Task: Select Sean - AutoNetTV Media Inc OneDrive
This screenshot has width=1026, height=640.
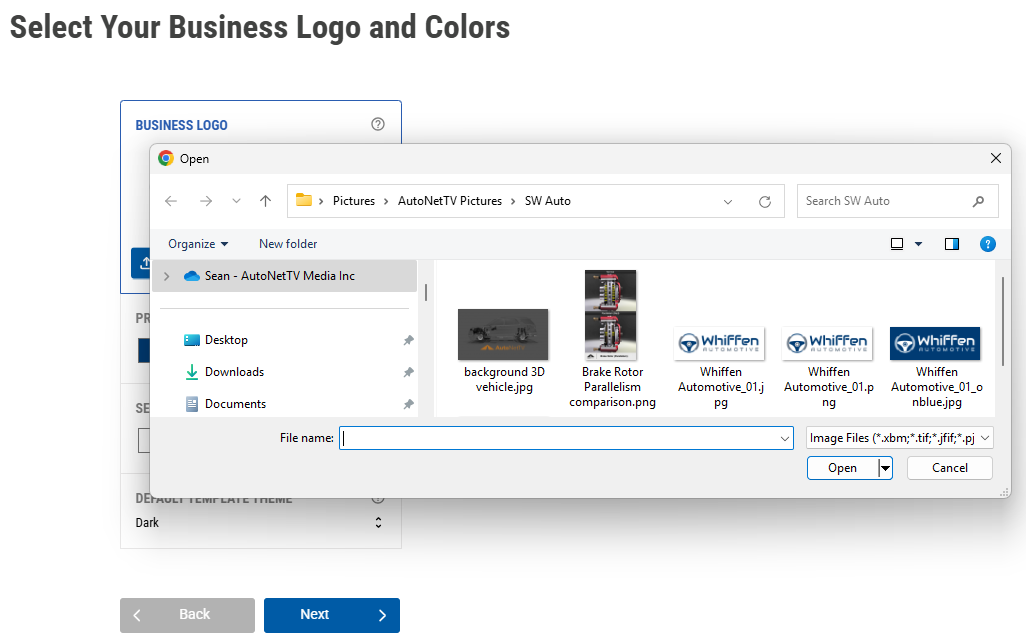Action: point(279,276)
